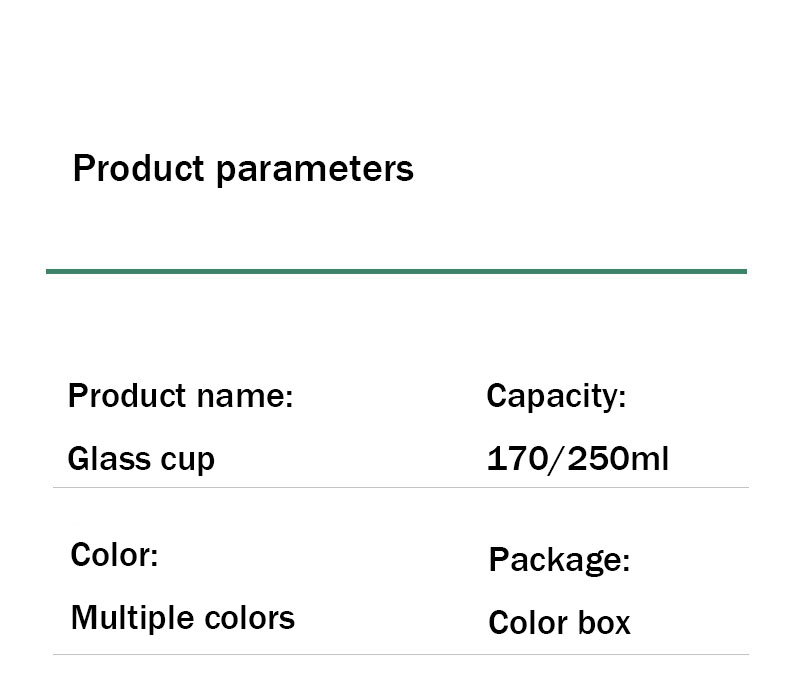Viewport: 790px width, 689px height.
Task: Click the gray line below Glass cup
Action: [401, 488]
